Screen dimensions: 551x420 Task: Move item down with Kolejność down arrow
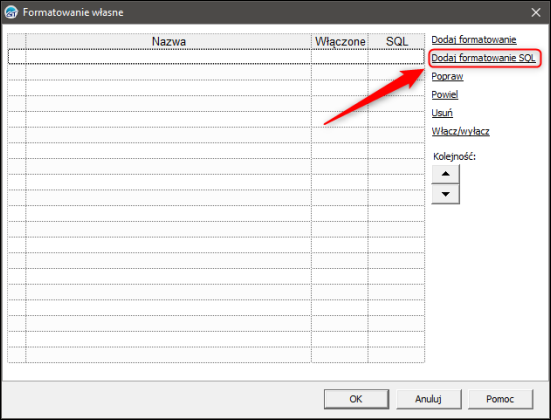[445, 194]
